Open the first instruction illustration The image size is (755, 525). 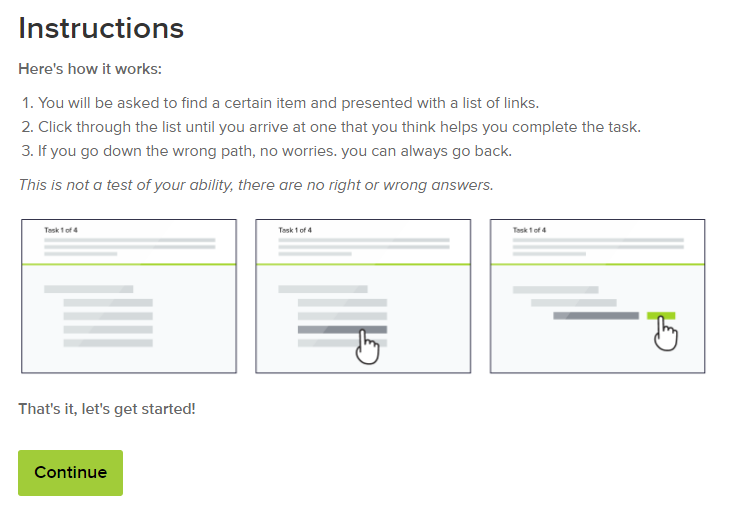pos(129,296)
